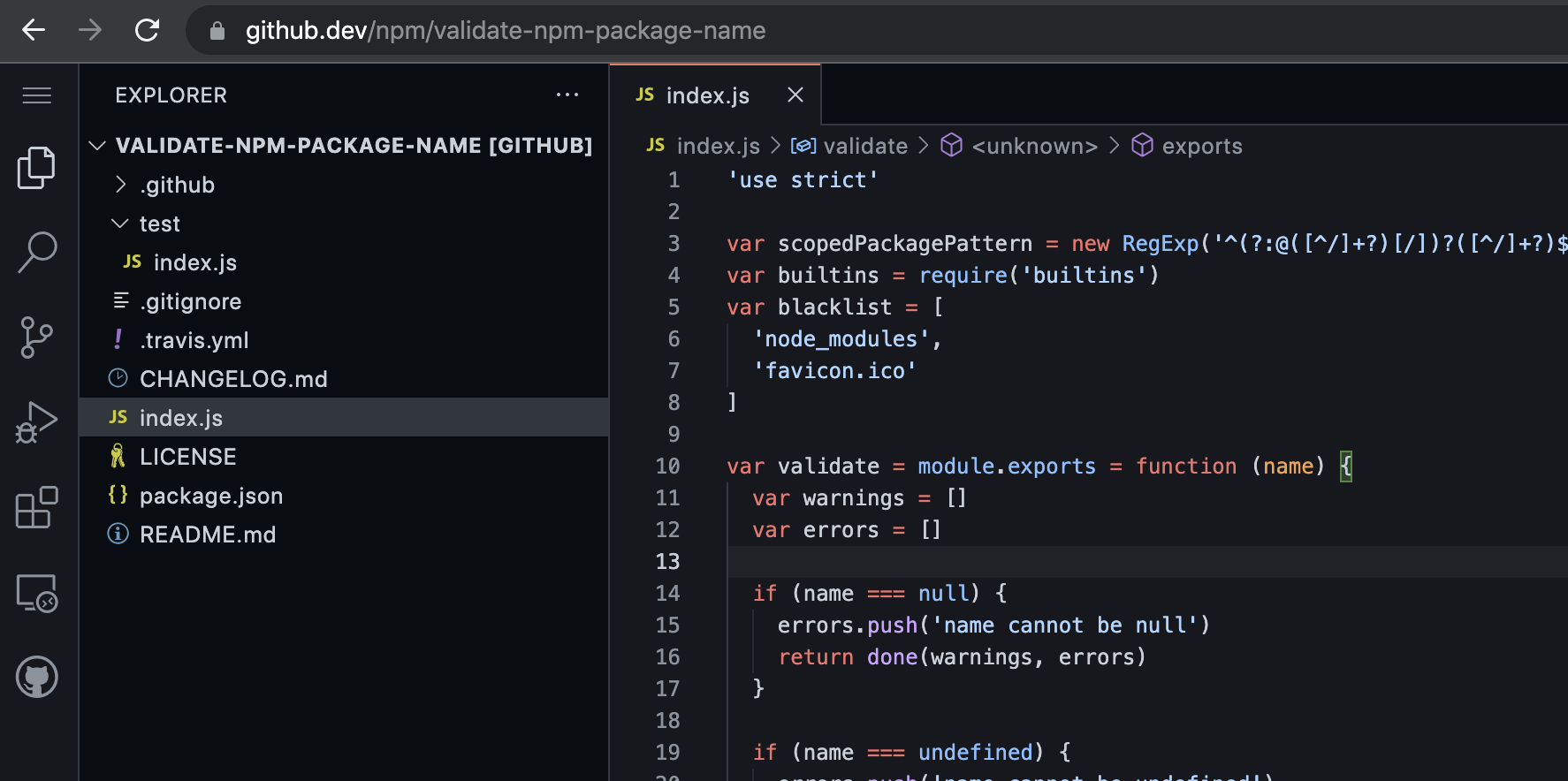Screen dimensions: 1568x781
Task: Click 'favicon.ico' string on line 7
Action: tap(834, 371)
